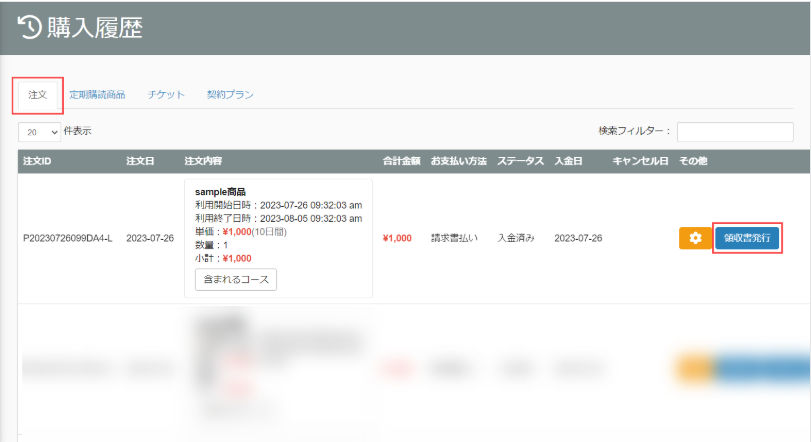The height and width of the screenshot is (442, 811).
Task: Click the キャンセル日 column header
Action: pyautogui.click(x=639, y=161)
